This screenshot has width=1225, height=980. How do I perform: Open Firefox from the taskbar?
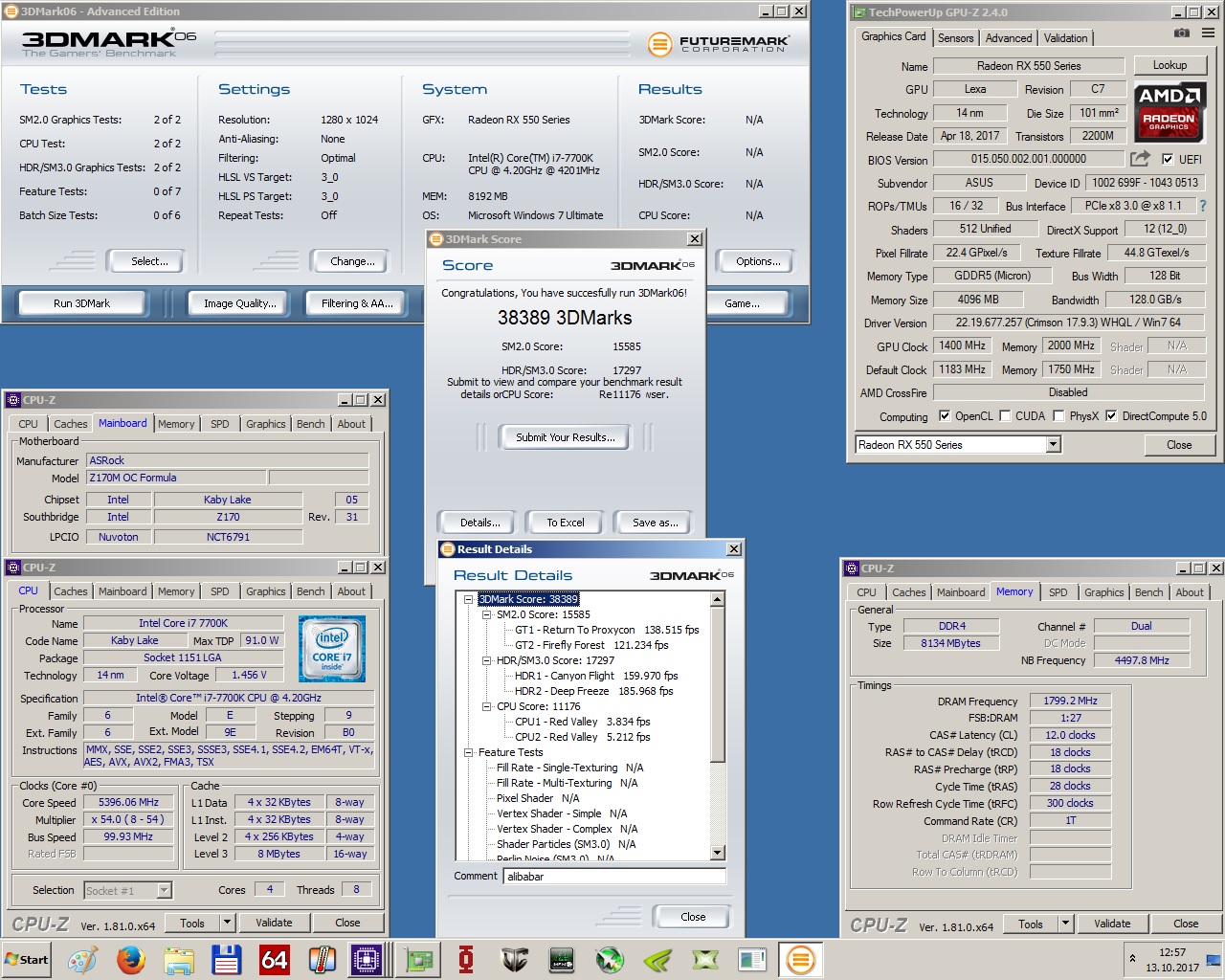pos(130,959)
